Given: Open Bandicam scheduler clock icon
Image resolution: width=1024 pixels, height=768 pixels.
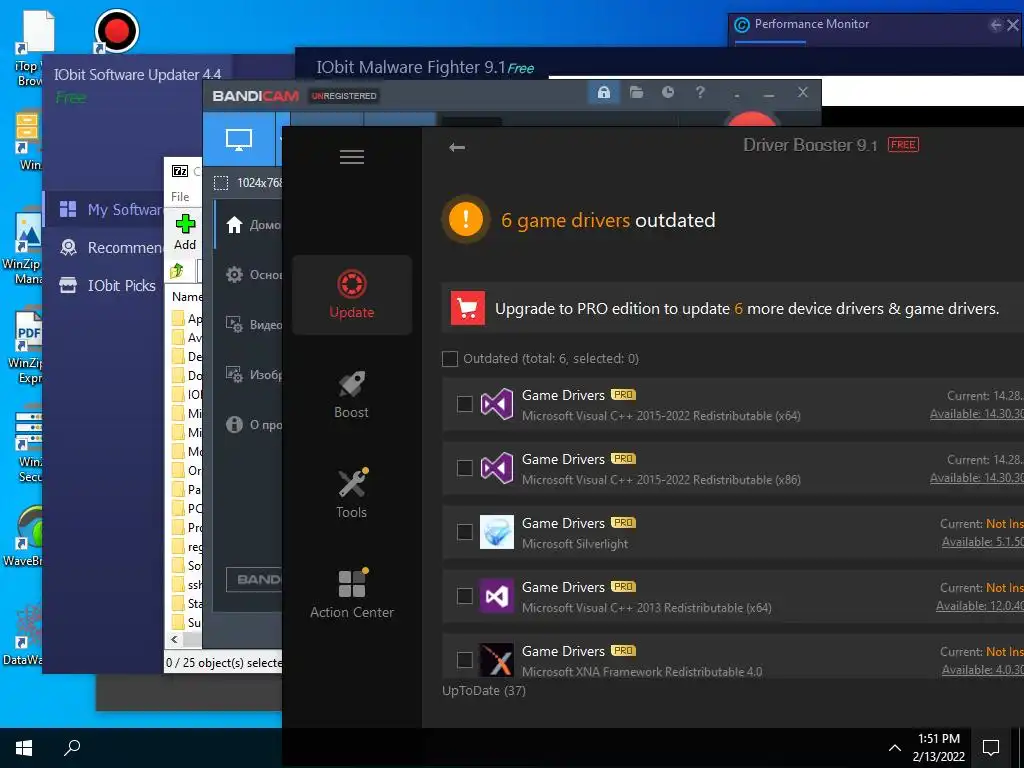Looking at the screenshot, I should tap(667, 92).
